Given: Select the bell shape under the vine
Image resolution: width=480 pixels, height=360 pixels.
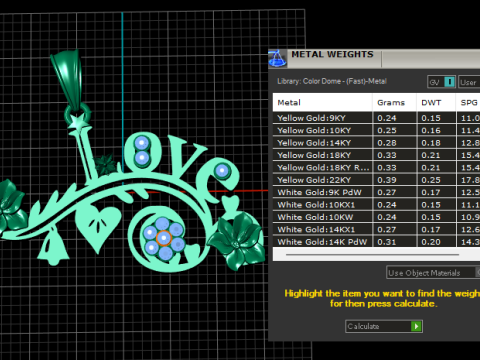Looking at the screenshot, I should pyautogui.click(x=53, y=248).
